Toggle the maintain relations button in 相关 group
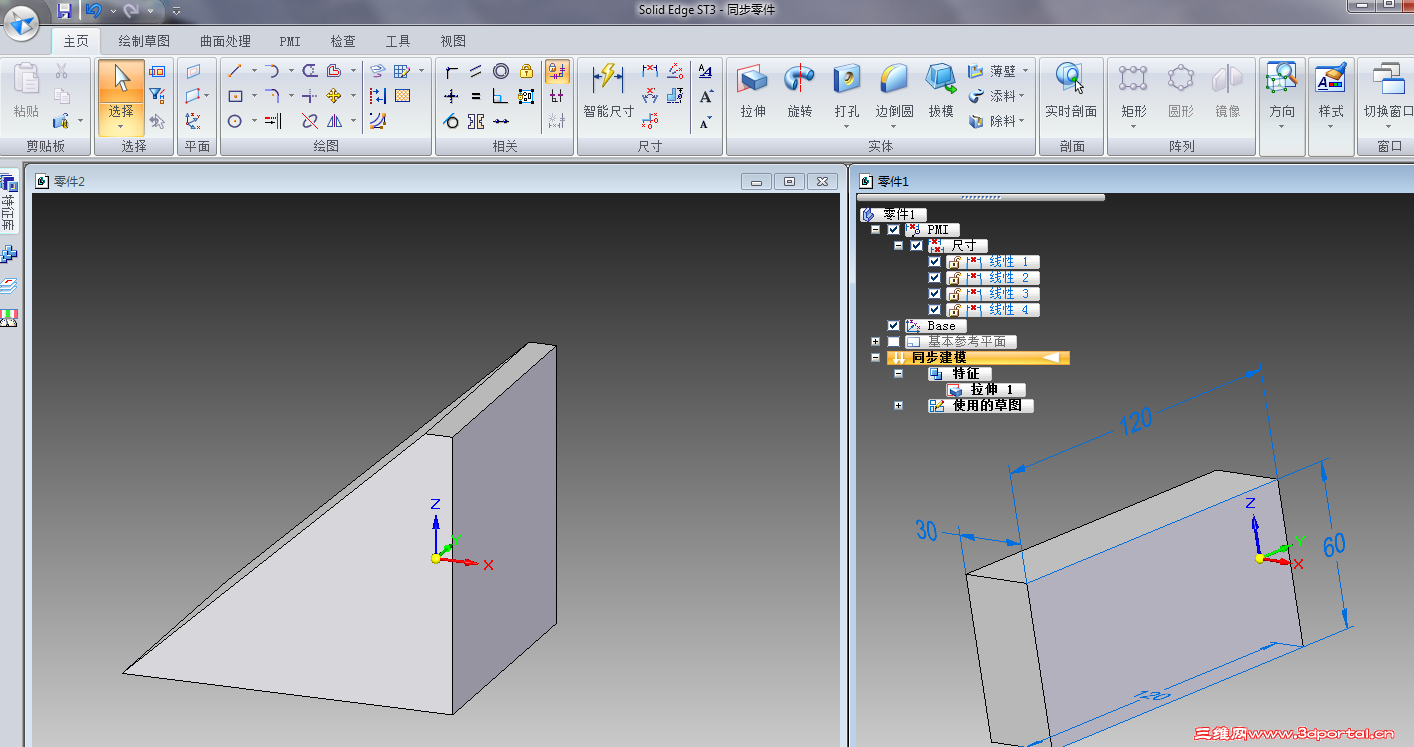Screen dimensions: 1414x747 coord(558,71)
